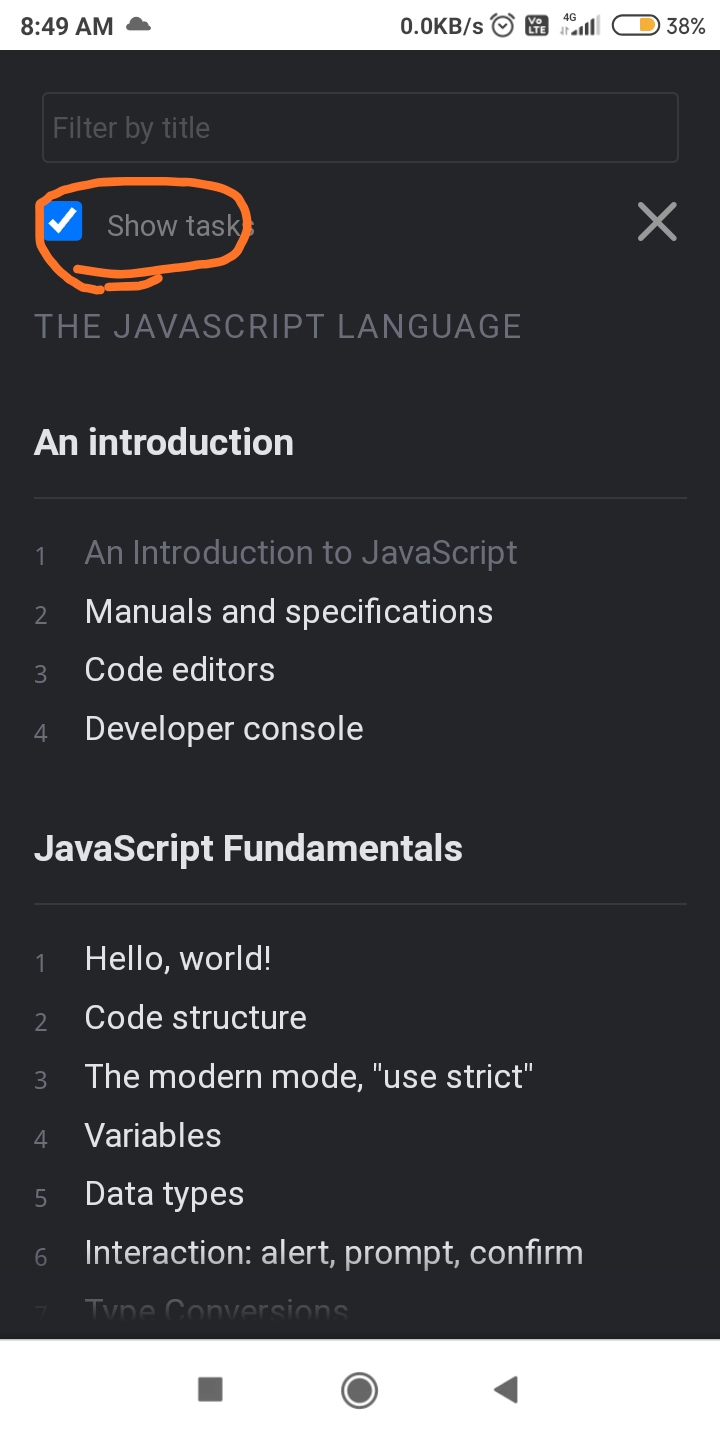Tap the battery icon in status bar
Screen dimensions: 720x1440
636,26
